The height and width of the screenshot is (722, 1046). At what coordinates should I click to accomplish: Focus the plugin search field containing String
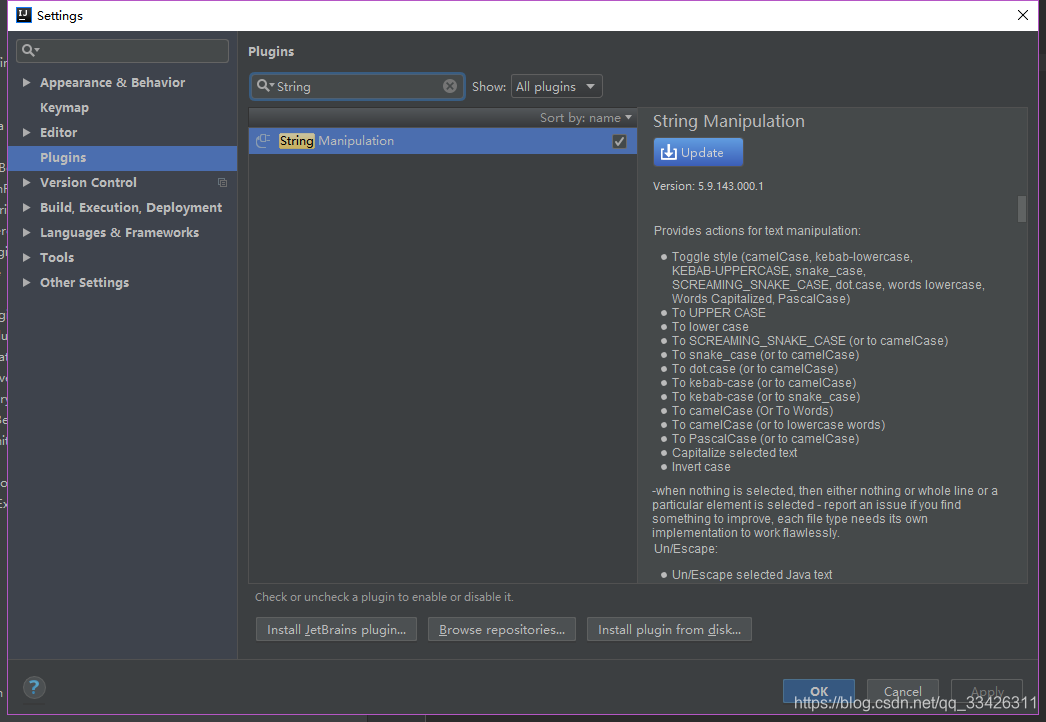point(357,86)
